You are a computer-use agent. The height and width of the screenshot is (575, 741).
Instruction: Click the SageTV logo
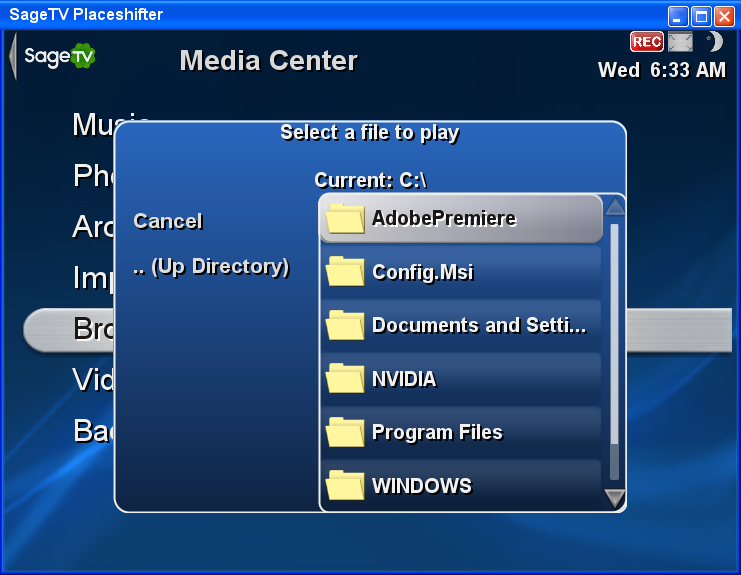(60, 56)
